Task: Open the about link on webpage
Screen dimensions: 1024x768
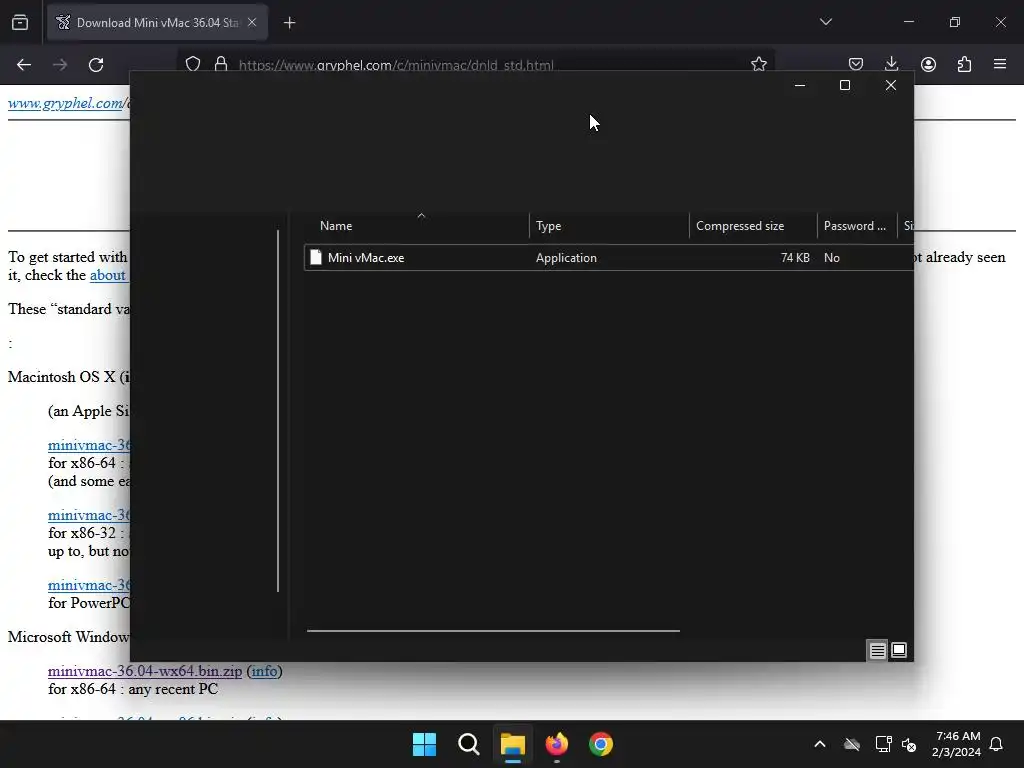Action: (108, 275)
